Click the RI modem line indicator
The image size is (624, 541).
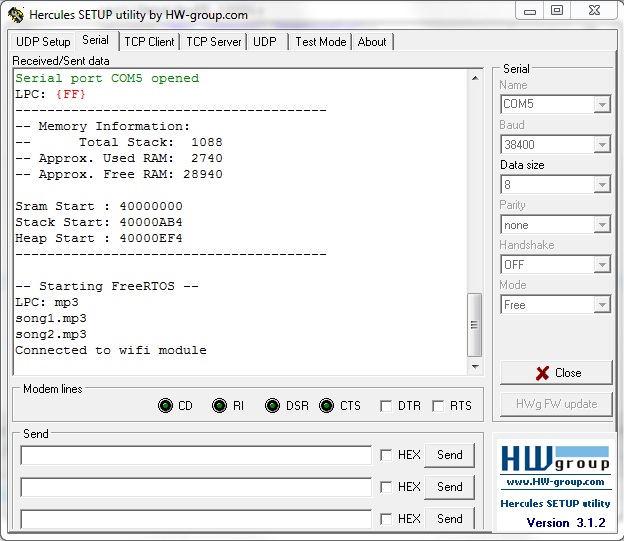click(x=219, y=406)
